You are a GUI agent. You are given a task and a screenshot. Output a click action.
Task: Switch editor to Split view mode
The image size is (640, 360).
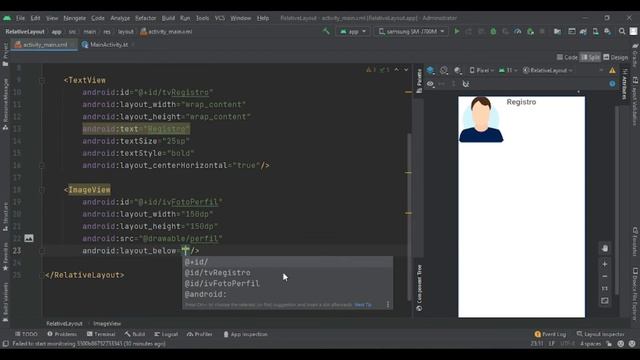pyautogui.click(x=590, y=57)
